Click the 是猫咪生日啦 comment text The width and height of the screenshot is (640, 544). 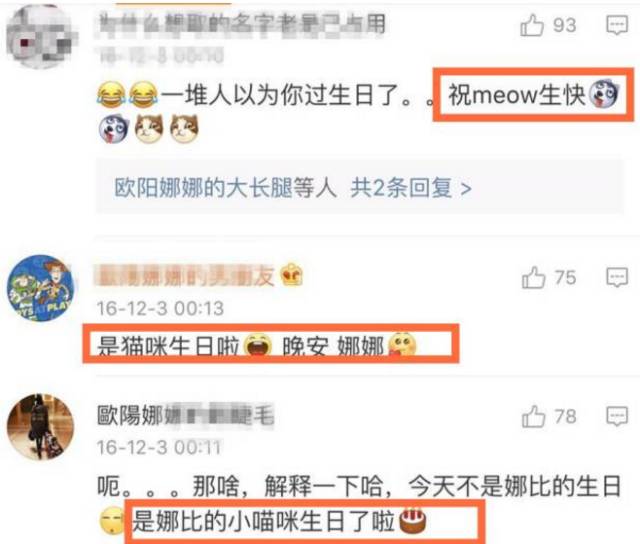click(168, 346)
